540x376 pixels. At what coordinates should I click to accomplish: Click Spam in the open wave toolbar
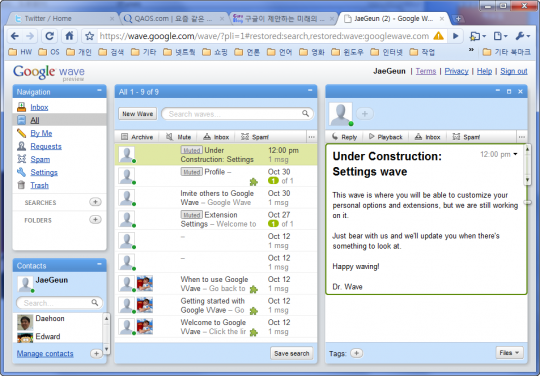point(466,137)
